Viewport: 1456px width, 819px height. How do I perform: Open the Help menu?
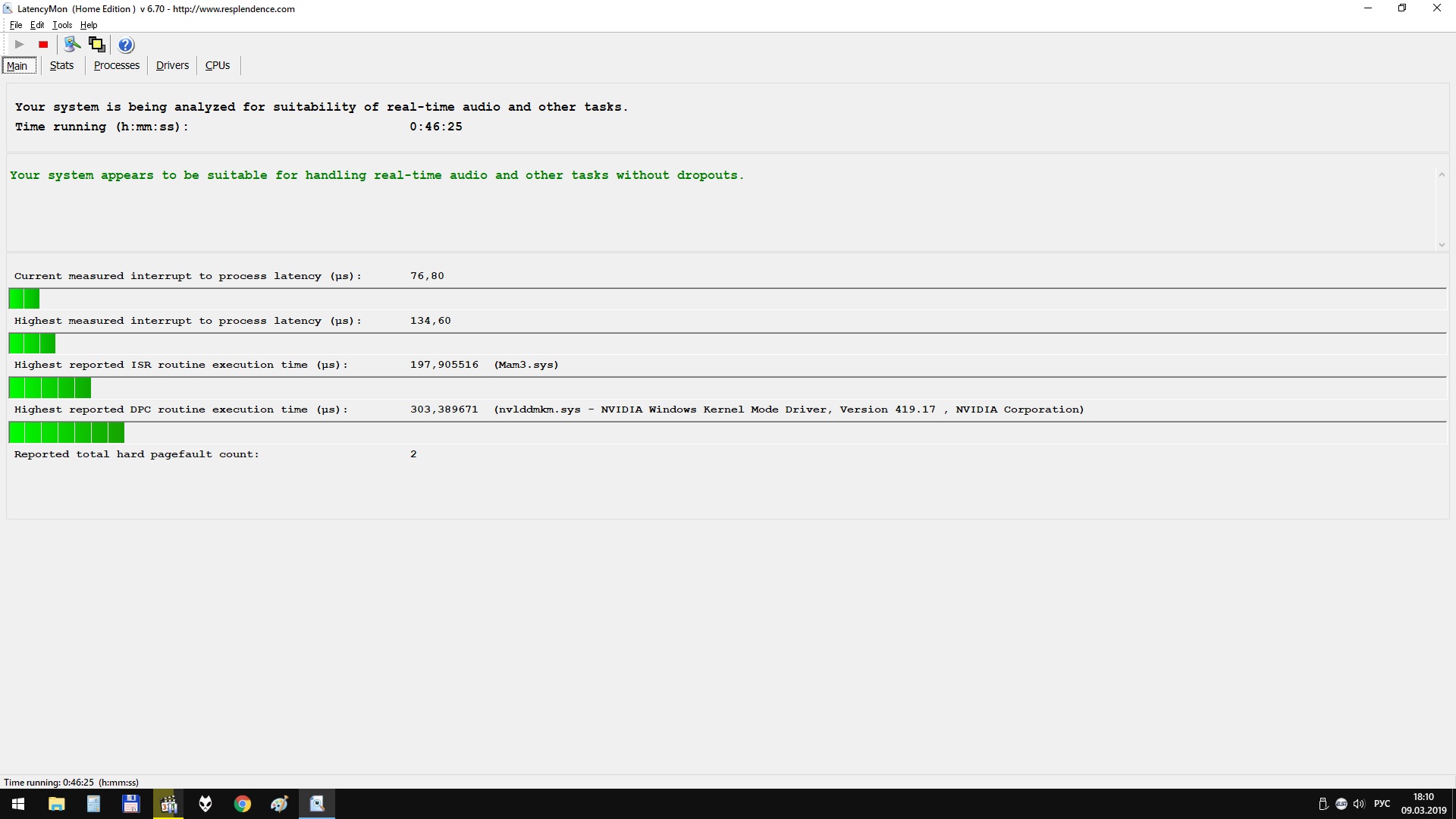[89, 25]
